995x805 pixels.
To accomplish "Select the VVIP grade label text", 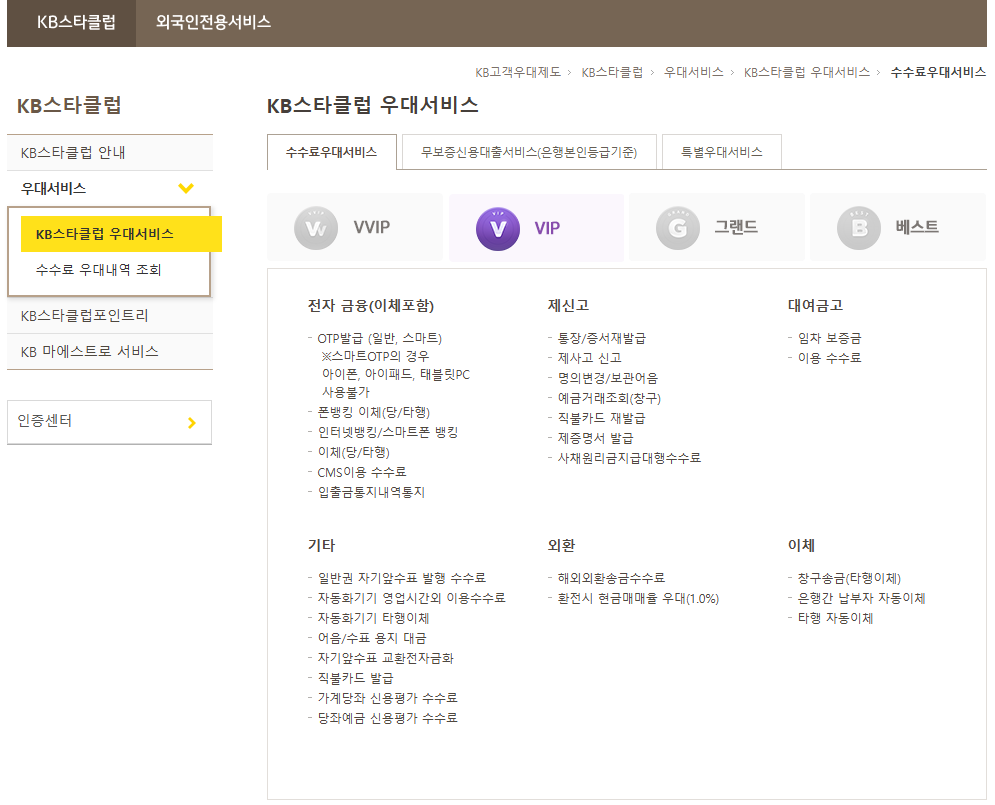I will point(372,227).
